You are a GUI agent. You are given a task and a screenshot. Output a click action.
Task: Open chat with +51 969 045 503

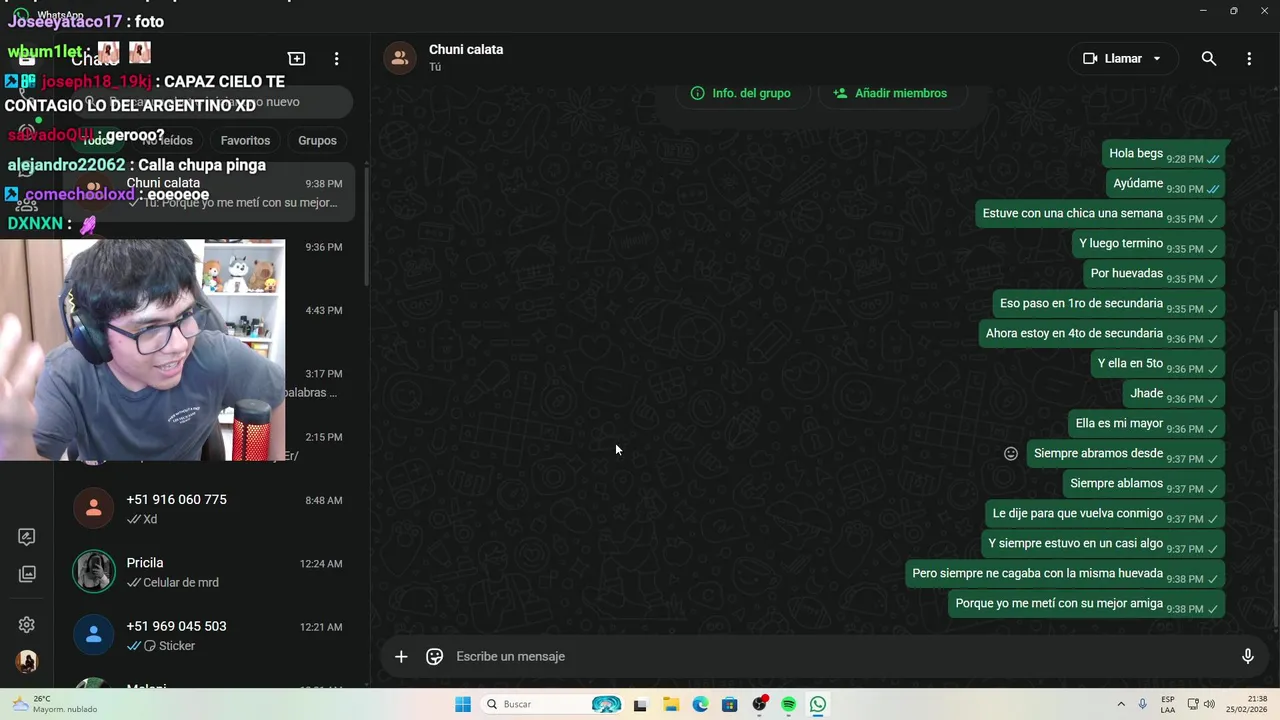208,635
